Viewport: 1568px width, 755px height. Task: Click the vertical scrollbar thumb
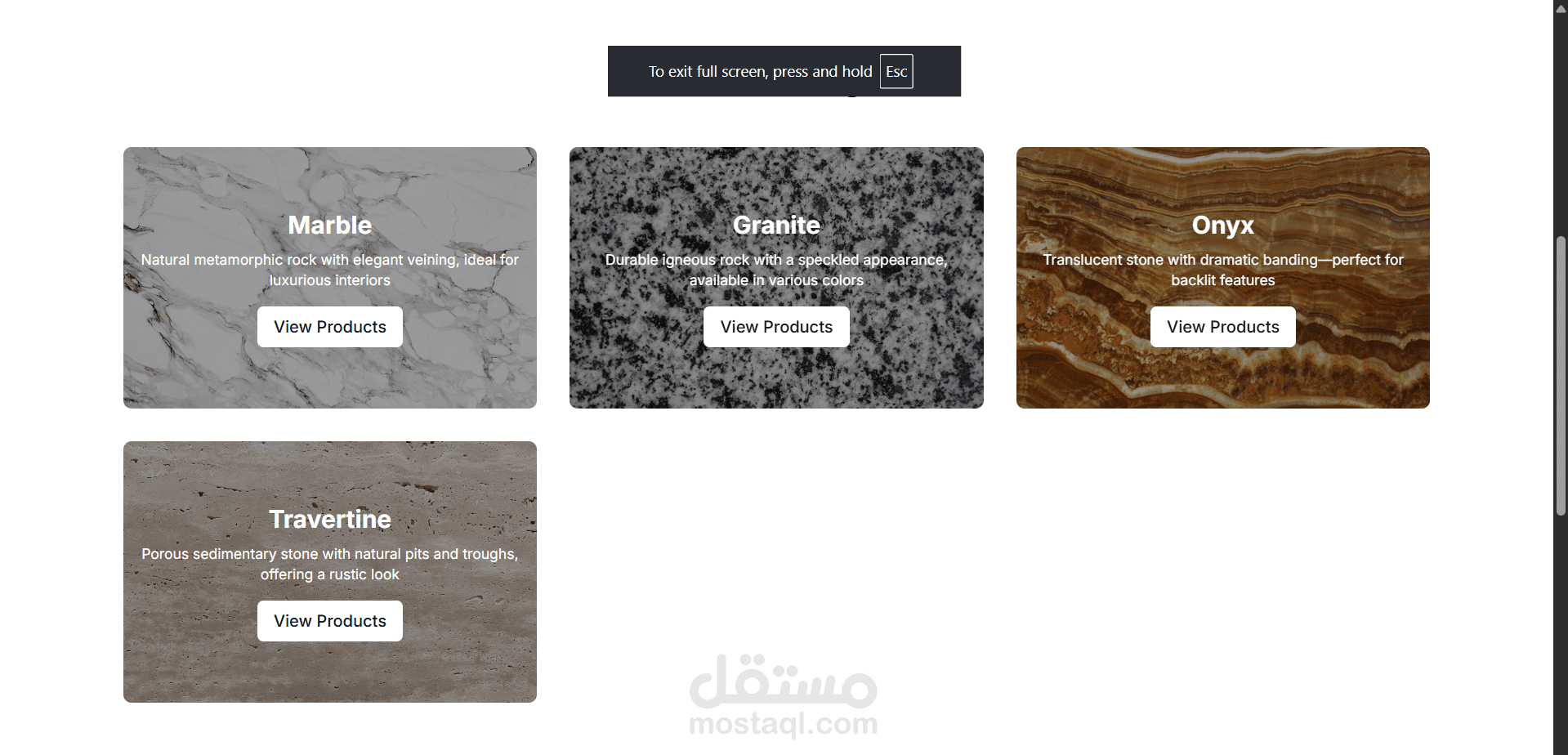[1561, 376]
